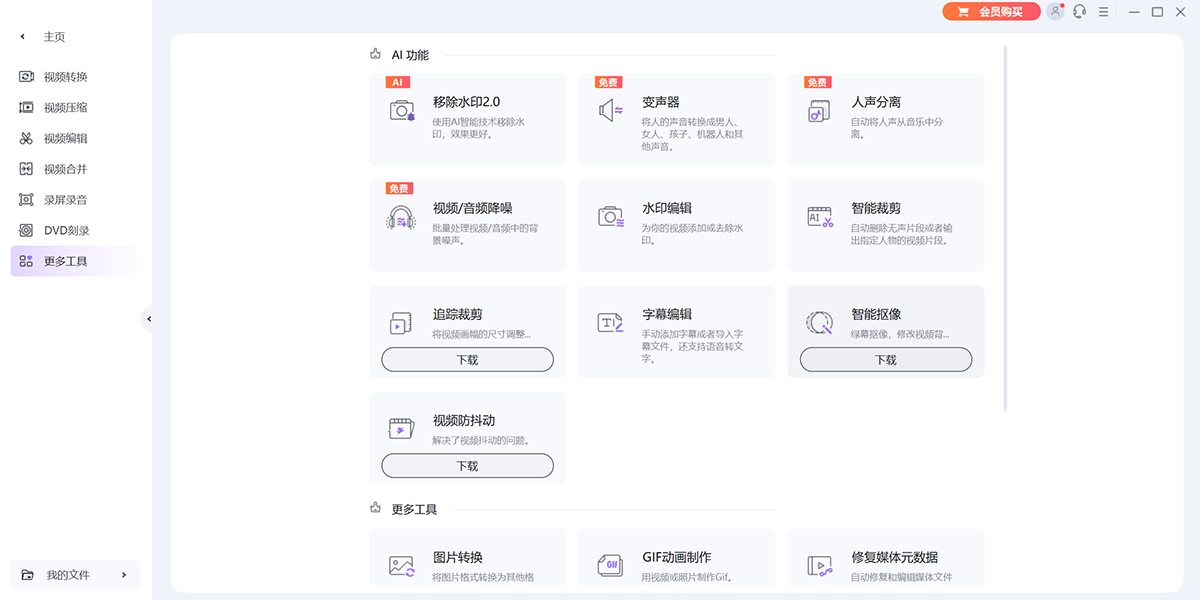Open the 移除水印2.0 tool icon
Screen dimensions: 1200x600
point(402,111)
